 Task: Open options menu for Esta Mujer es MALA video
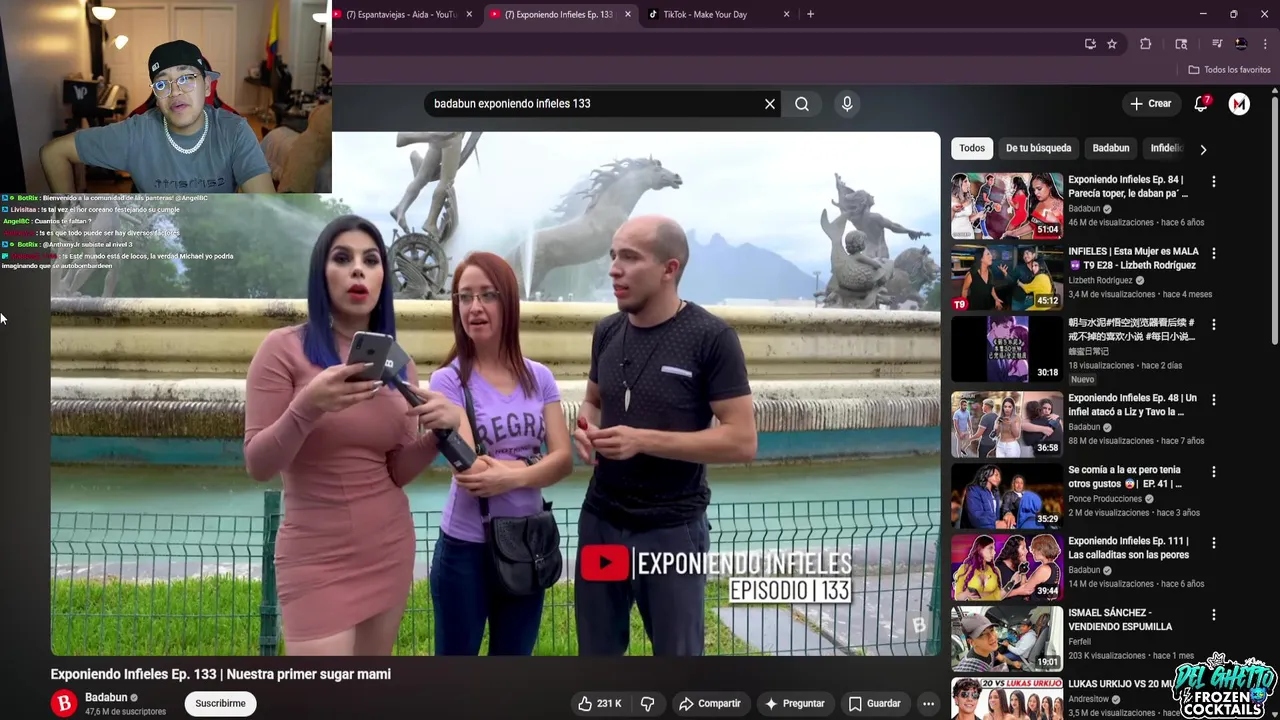[1214, 253]
